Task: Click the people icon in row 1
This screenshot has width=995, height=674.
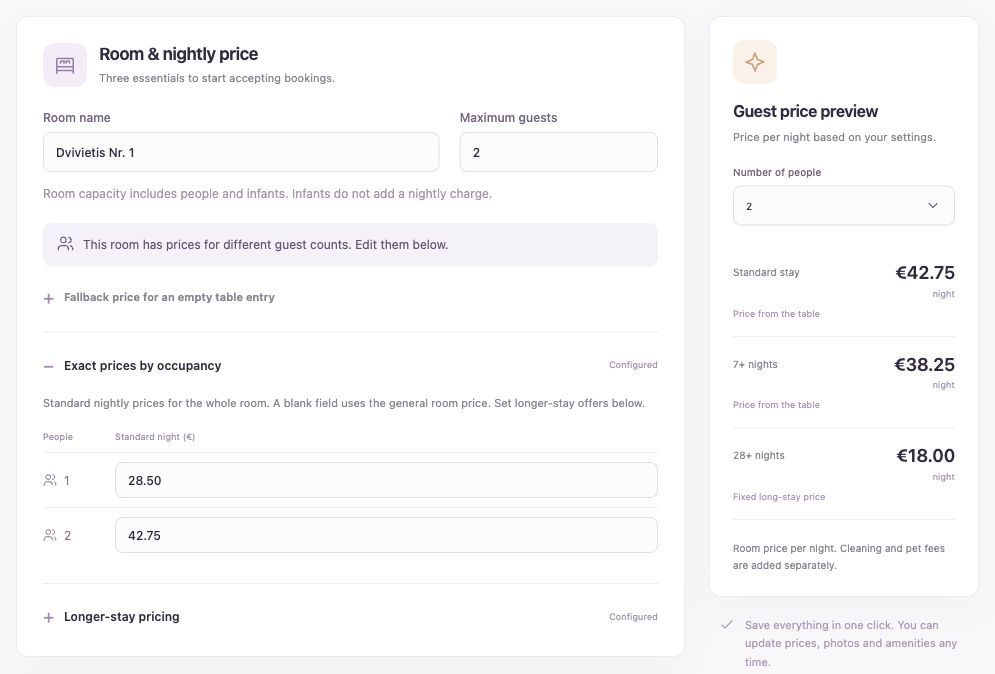Action: pos(49,480)
